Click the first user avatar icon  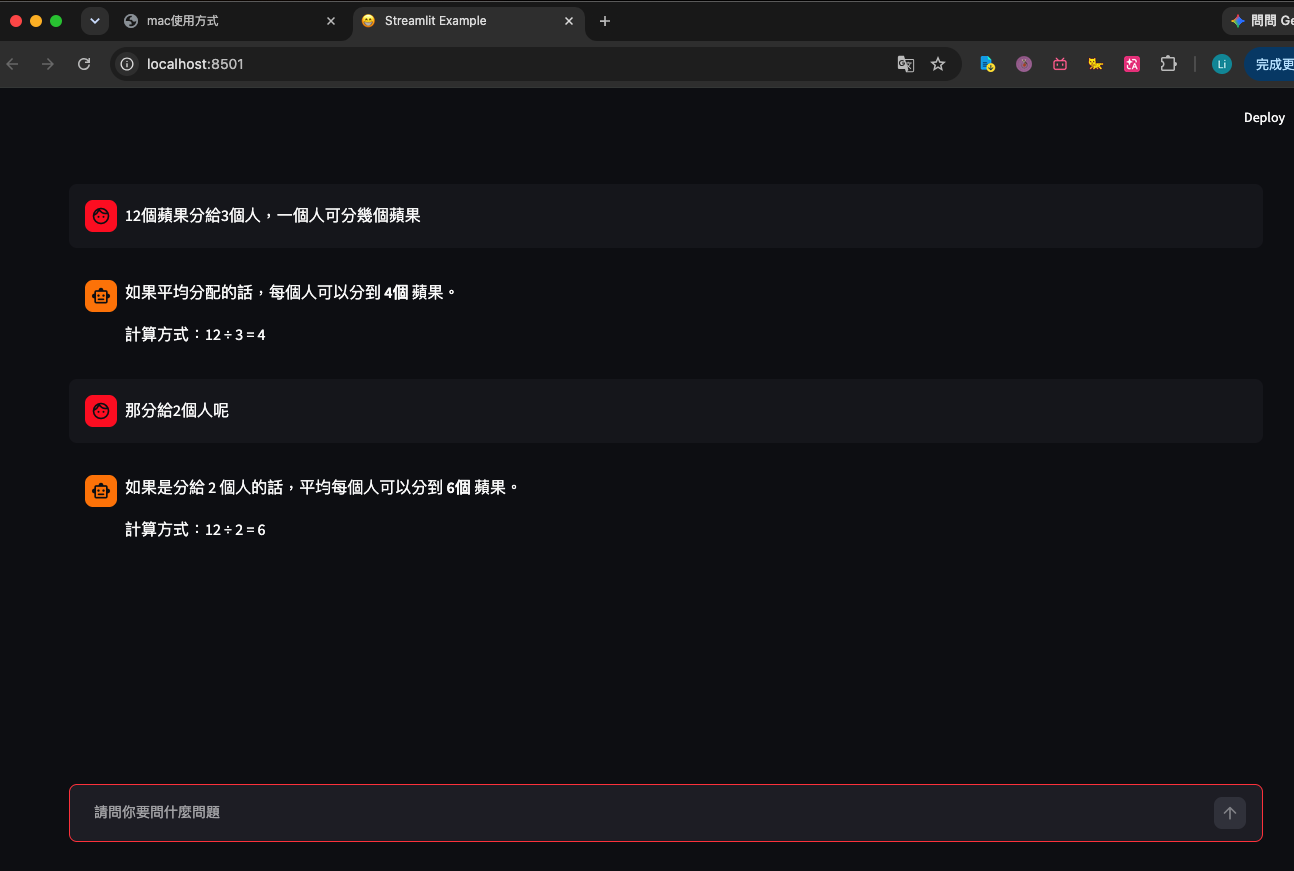101,215
